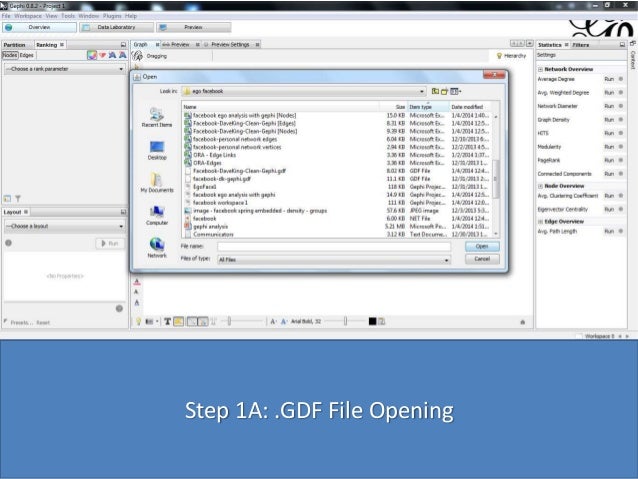Collapse the Node Overview section
Image resolution: width=638 pixels, height=479 pixels.
pyautogui.click(x=540, y=186)
